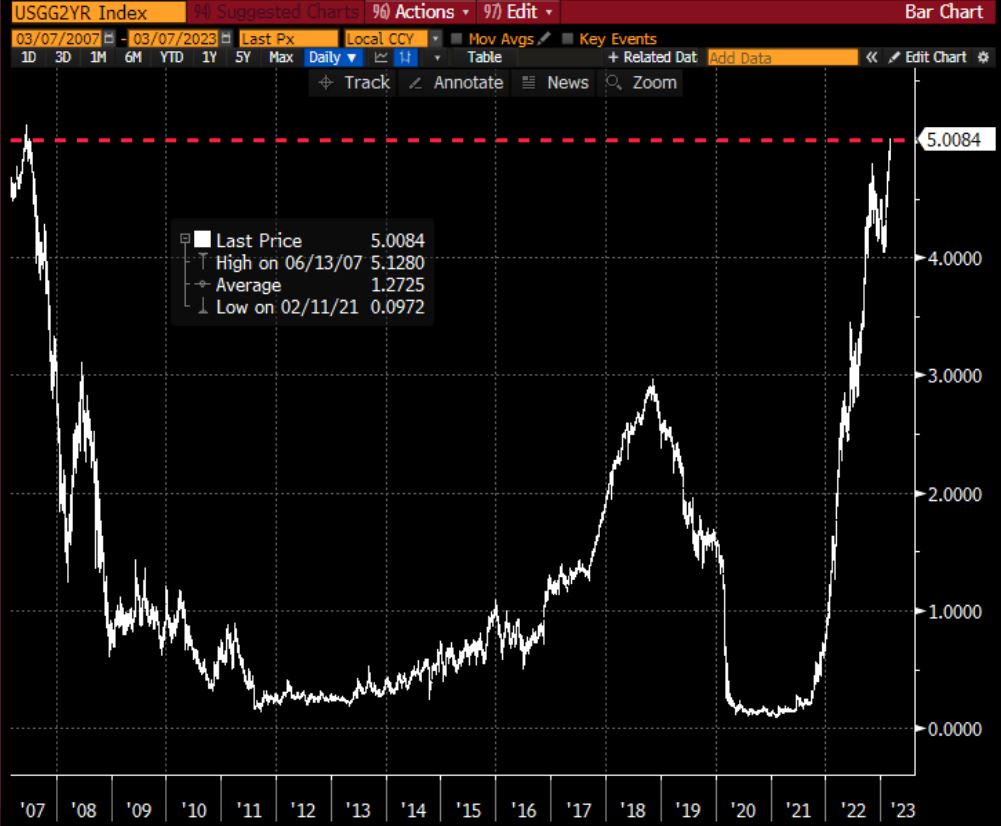The height and width of the screenshot is (826, 1001).
Task: Open the end date calendar picker icon
Action: coord(226,38)
